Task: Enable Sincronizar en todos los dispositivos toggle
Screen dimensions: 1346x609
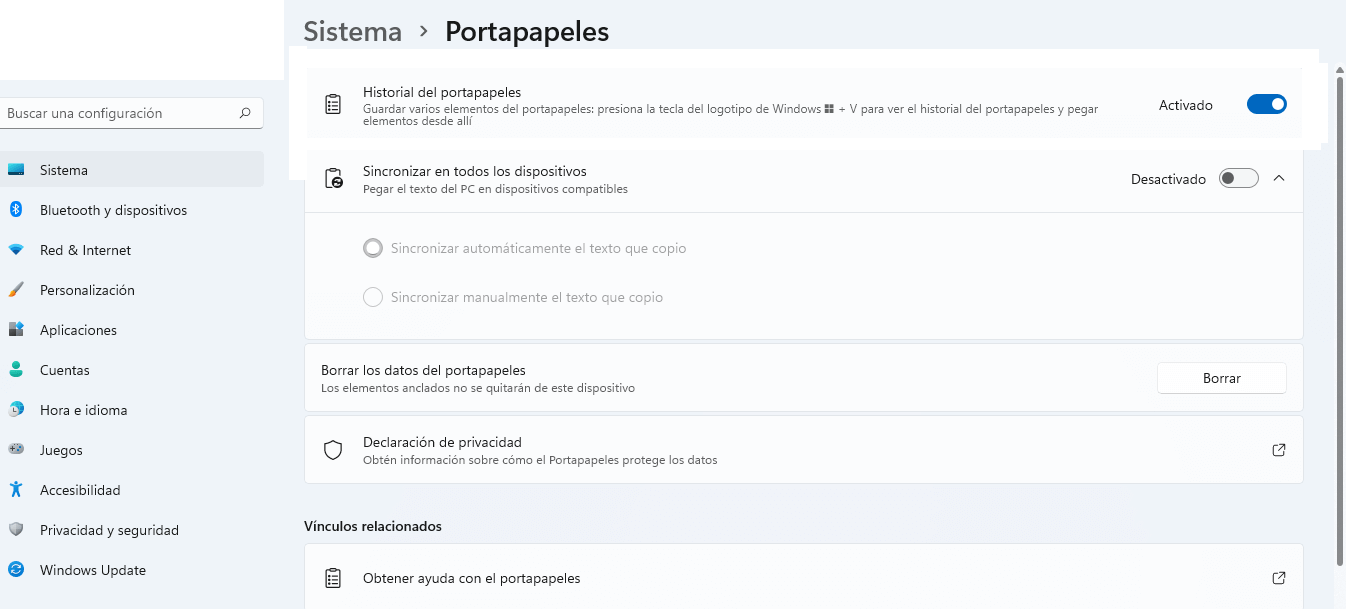Action: [x=1238, y=179]
